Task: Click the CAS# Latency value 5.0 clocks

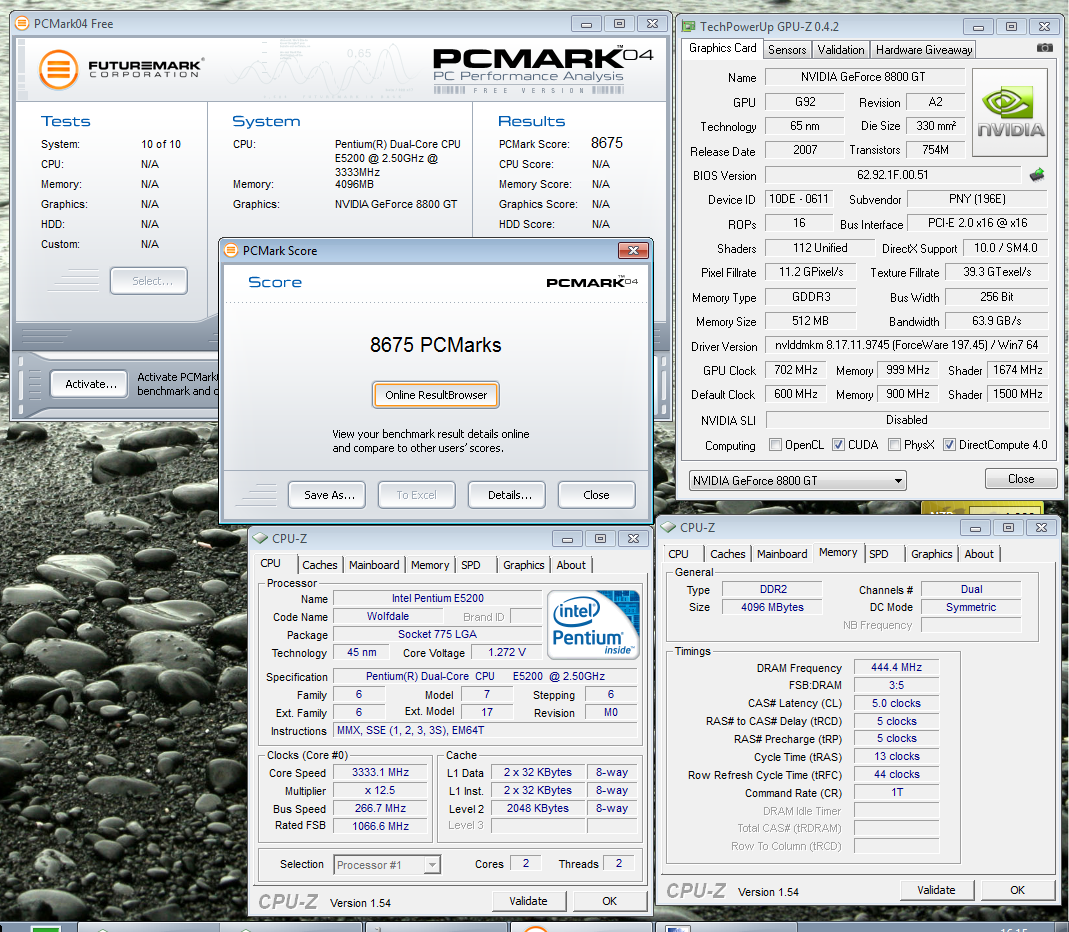Action: click(896, 703)
